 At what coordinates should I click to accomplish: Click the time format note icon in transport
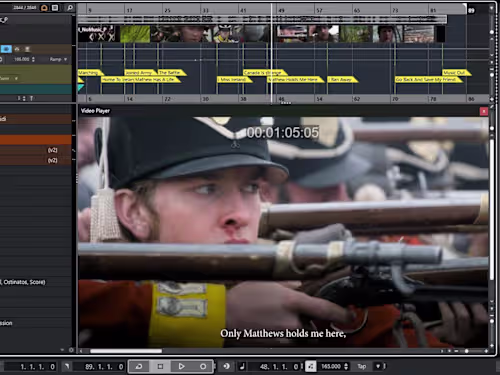[x=242, y=366]
